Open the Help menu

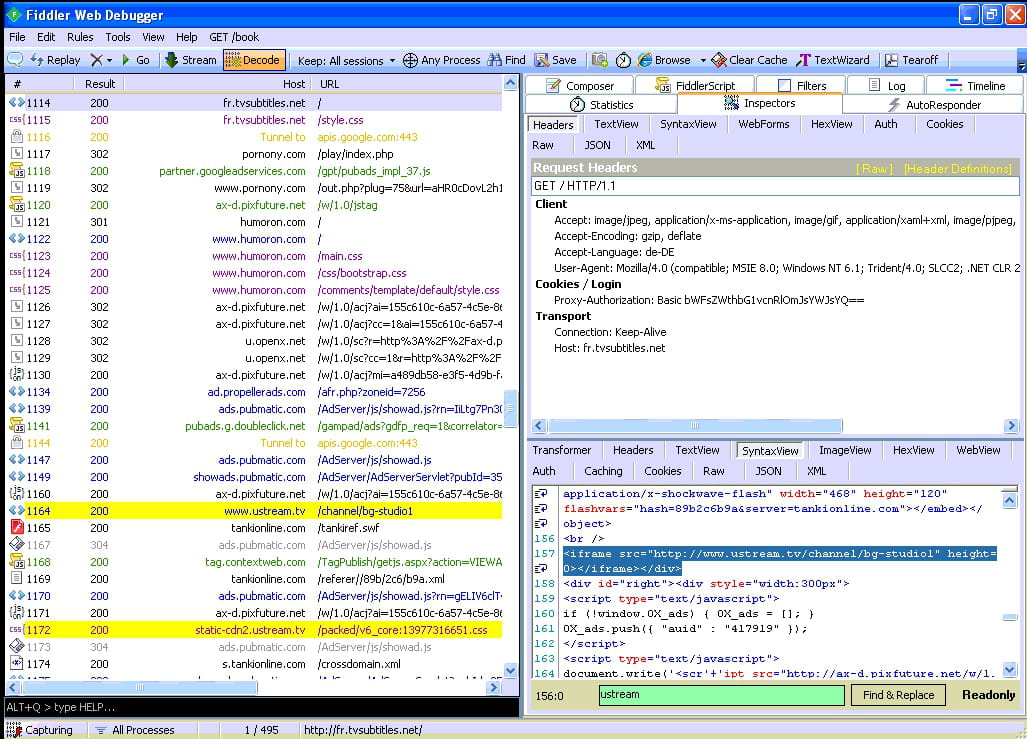click(187, 37)
